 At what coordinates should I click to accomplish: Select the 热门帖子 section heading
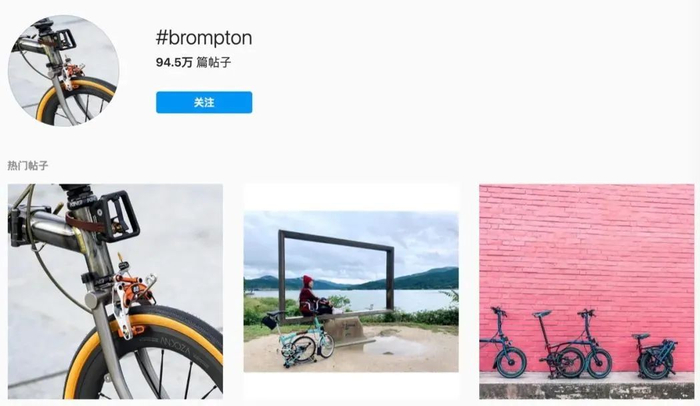pyautogui.click(x=28, y=166)
